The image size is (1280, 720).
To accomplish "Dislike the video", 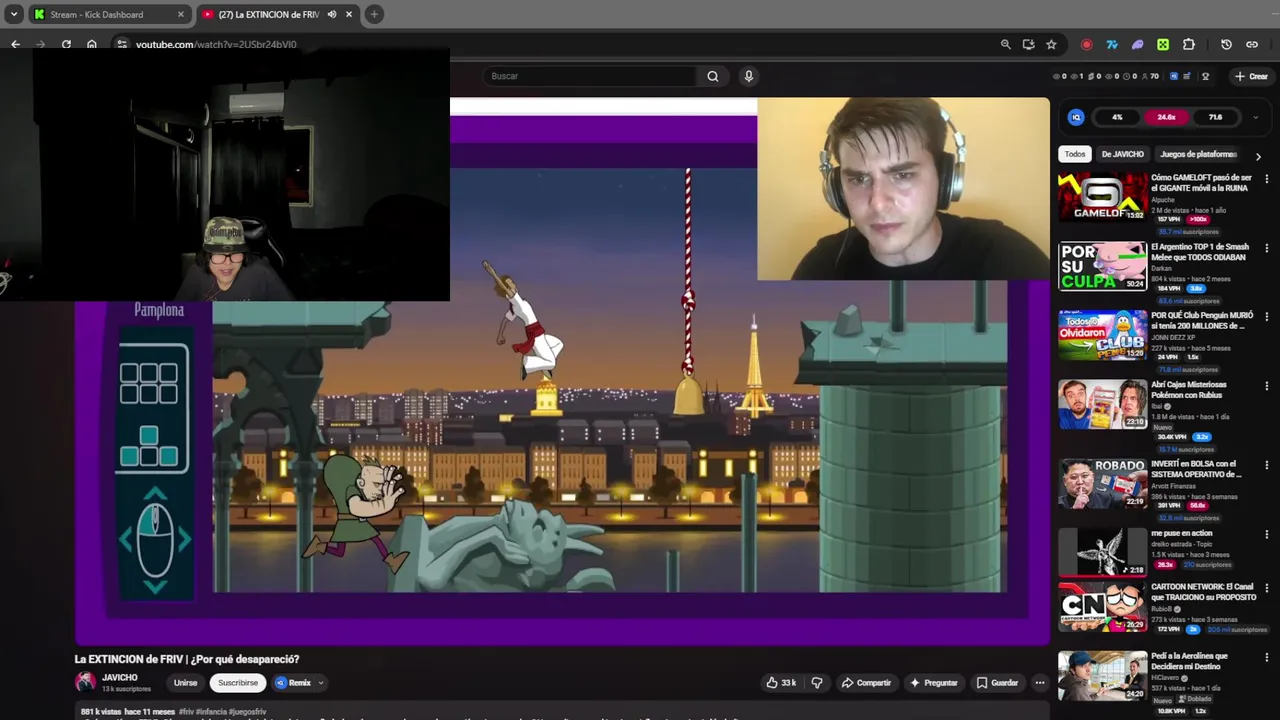I will pos(817,683).
